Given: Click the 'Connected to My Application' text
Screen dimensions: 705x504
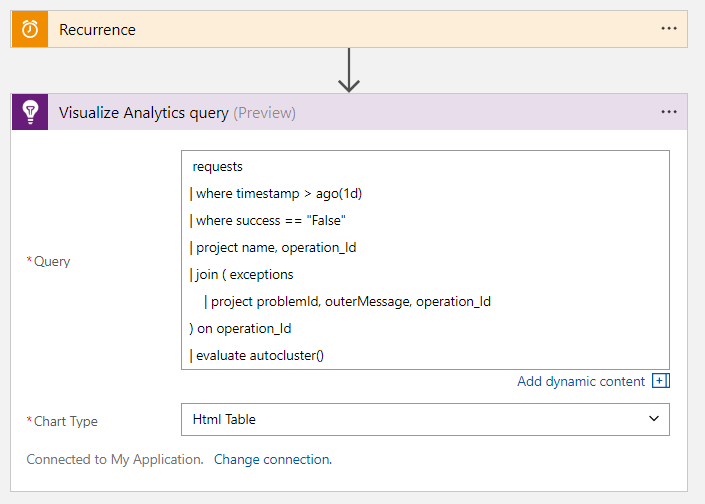Looking at the screenshot, I should pyautogui.click(x=114, y=460).
